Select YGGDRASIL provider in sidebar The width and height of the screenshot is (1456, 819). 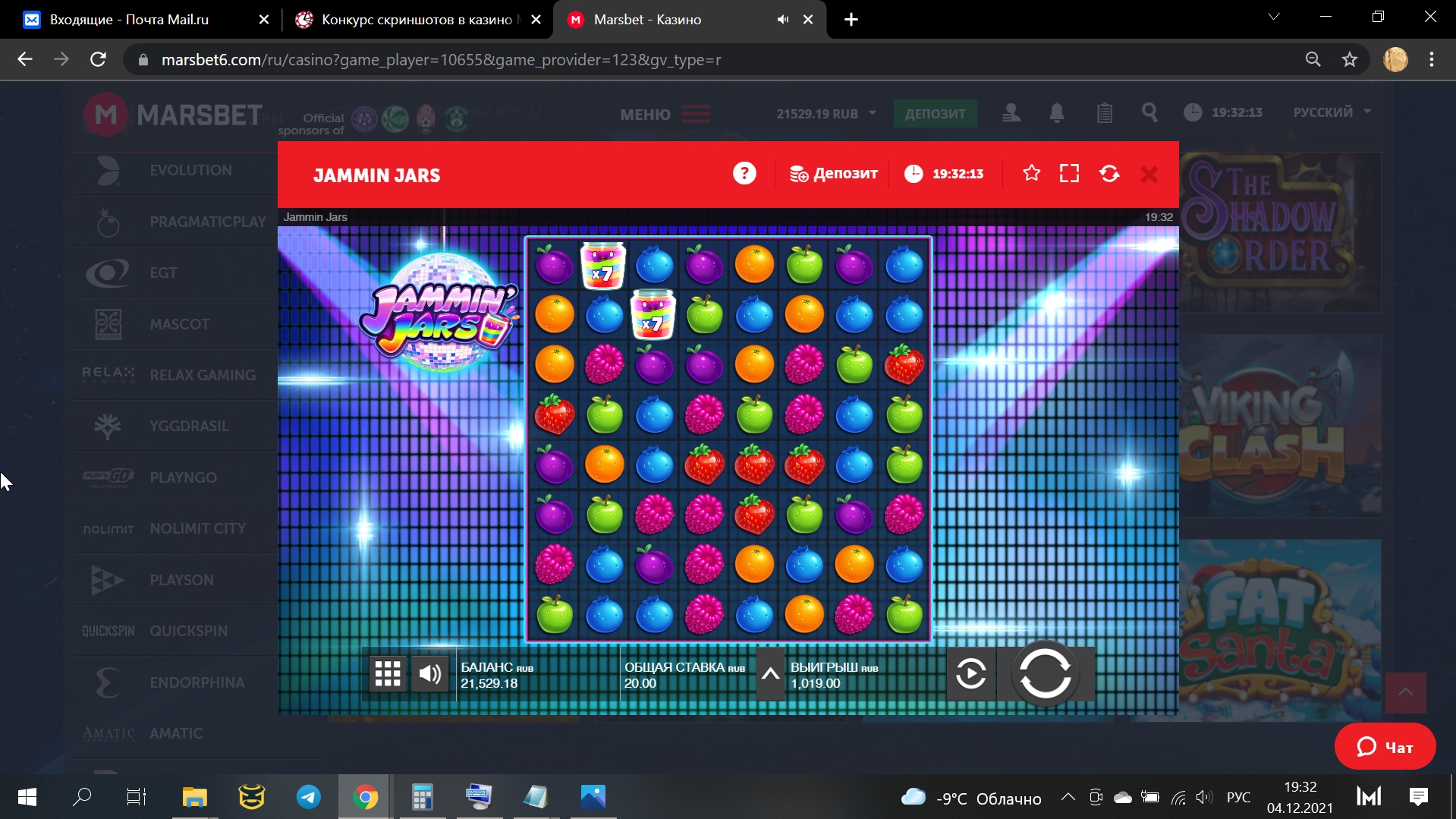pyautogui.click(x=175, y=426)
